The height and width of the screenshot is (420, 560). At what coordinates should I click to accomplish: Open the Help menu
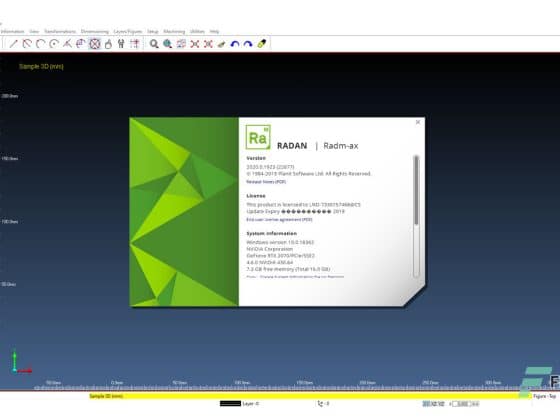pos(214,31)
